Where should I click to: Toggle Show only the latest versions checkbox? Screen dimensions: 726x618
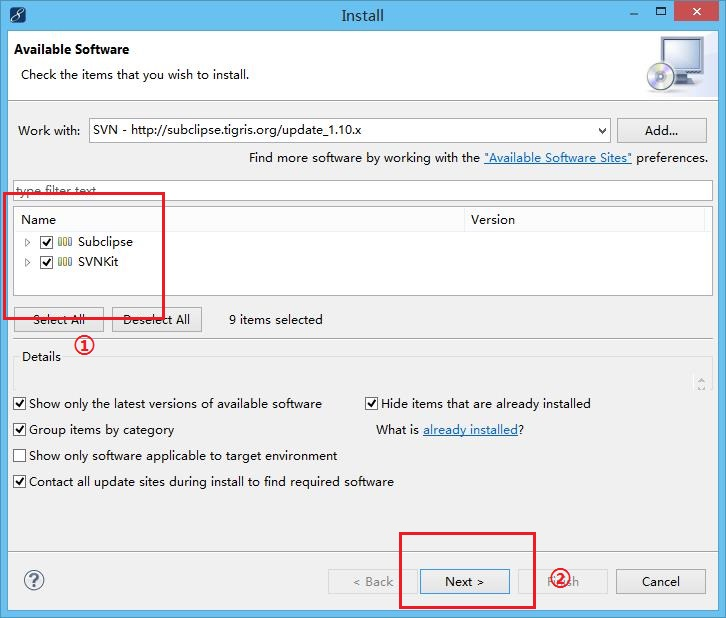click(x=19, y=404)
